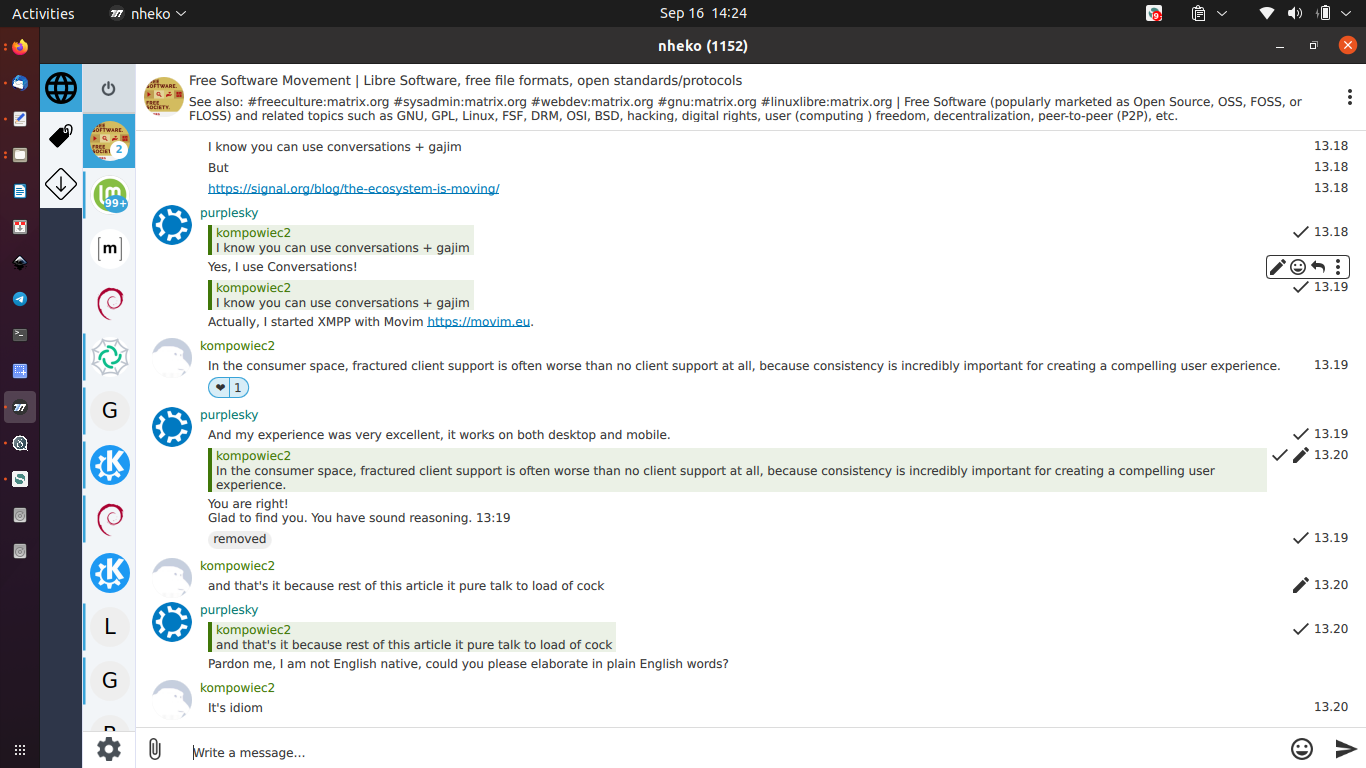The height and width of the screenshot is (768, 1366).
Task: Click the red tray indicator icon in top bar
Action: pyautogui.click(x=1155, y=13)
